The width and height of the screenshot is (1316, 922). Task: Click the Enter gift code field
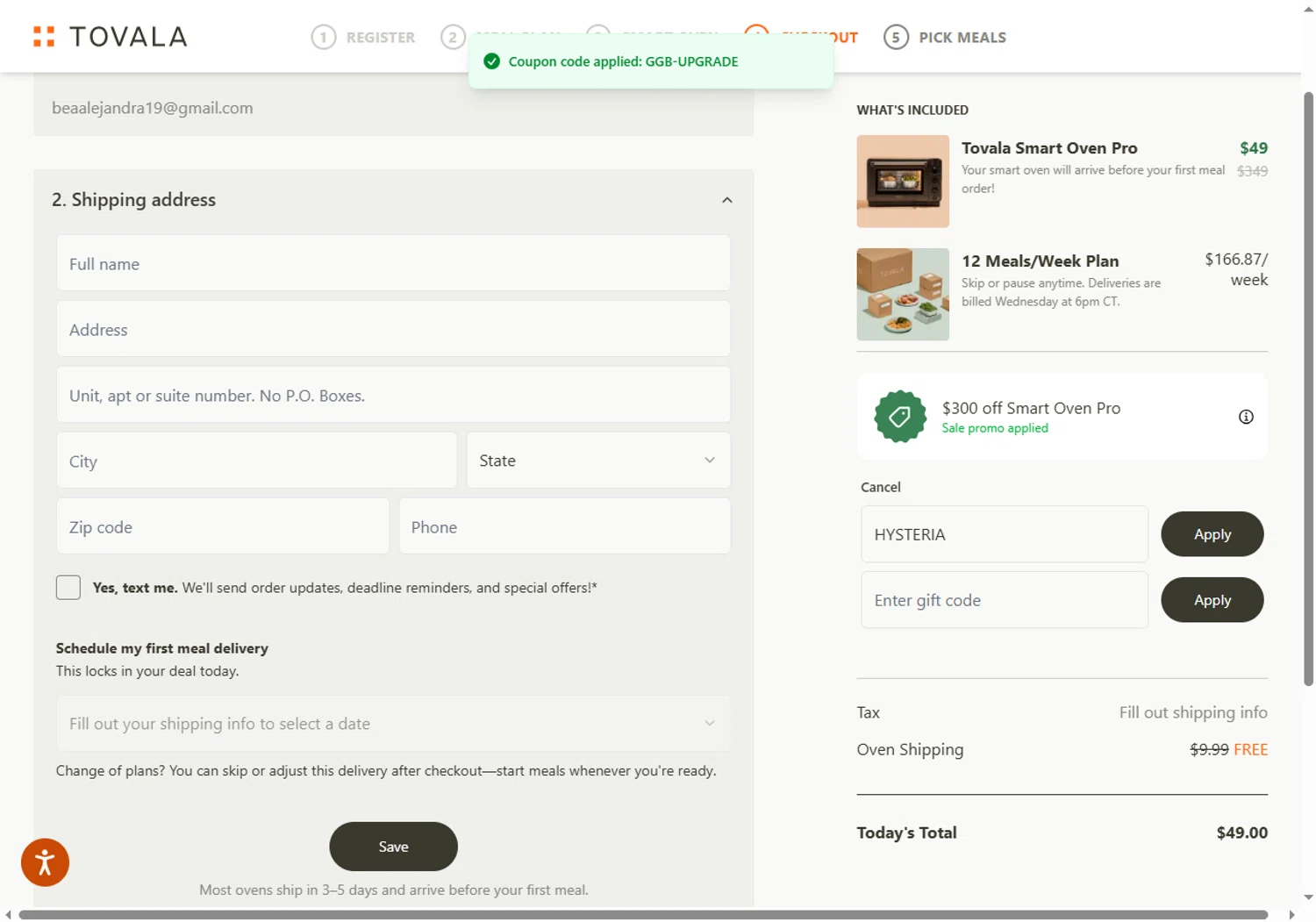click(x=1005, y=600)
